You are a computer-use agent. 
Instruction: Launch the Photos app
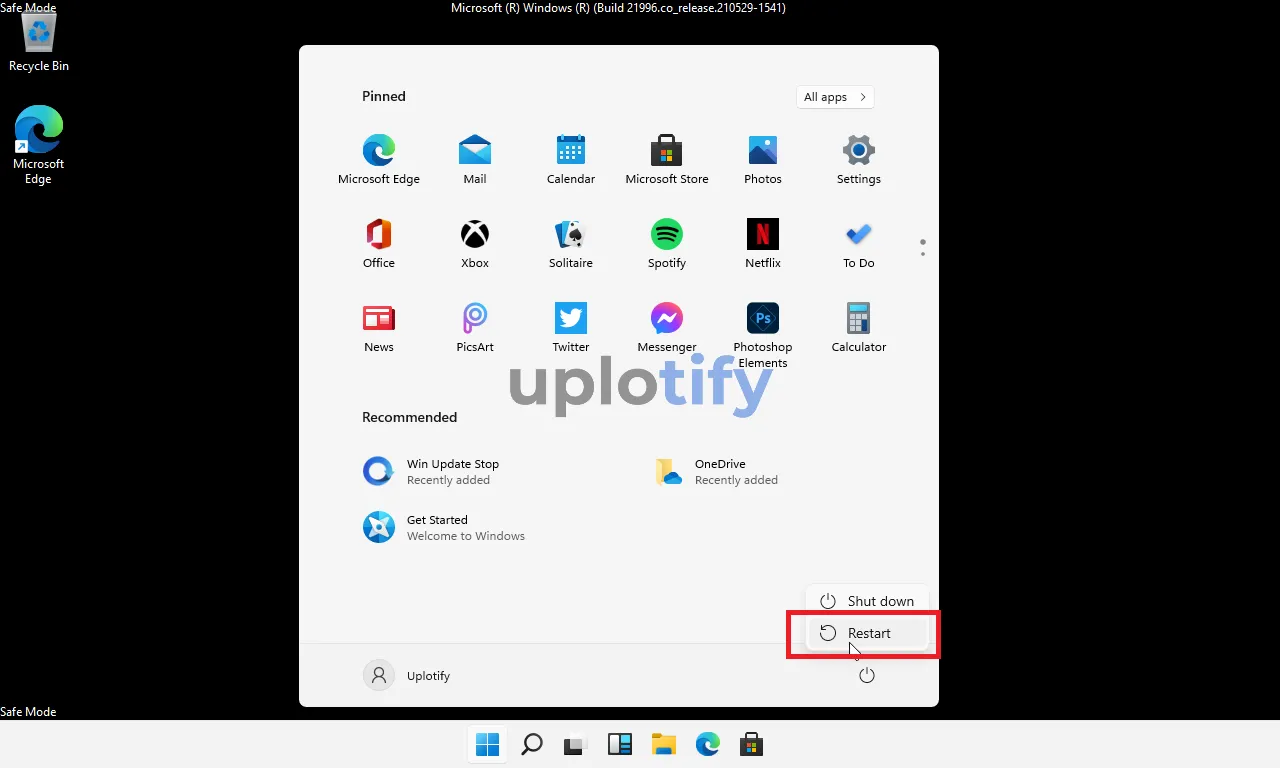tap(763, 160)
